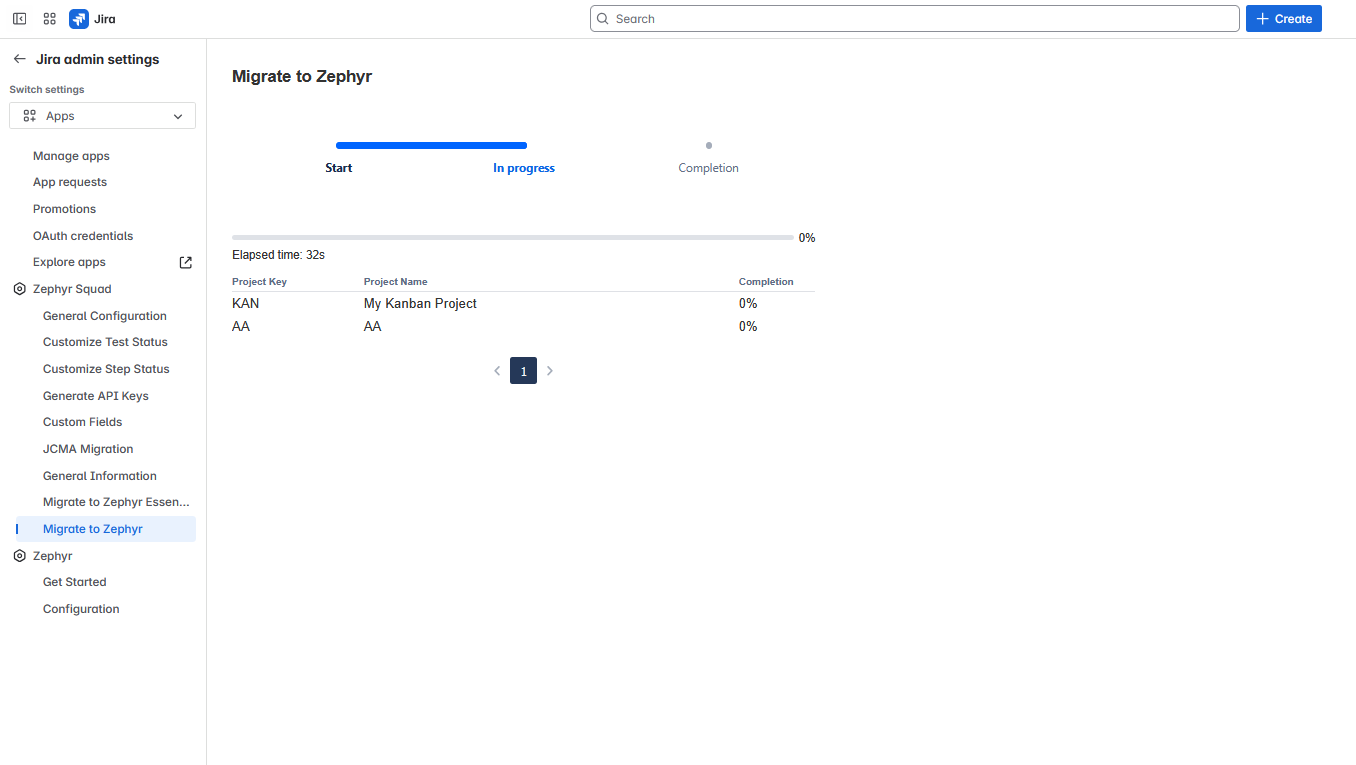Click the Jira logo
Screen dimensions: 1356x765
tap(79, 18)
